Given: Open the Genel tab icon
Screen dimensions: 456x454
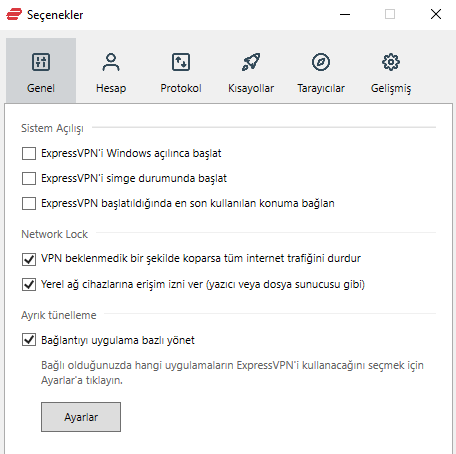Looking at the screenshot, I should tap(41, 62).
